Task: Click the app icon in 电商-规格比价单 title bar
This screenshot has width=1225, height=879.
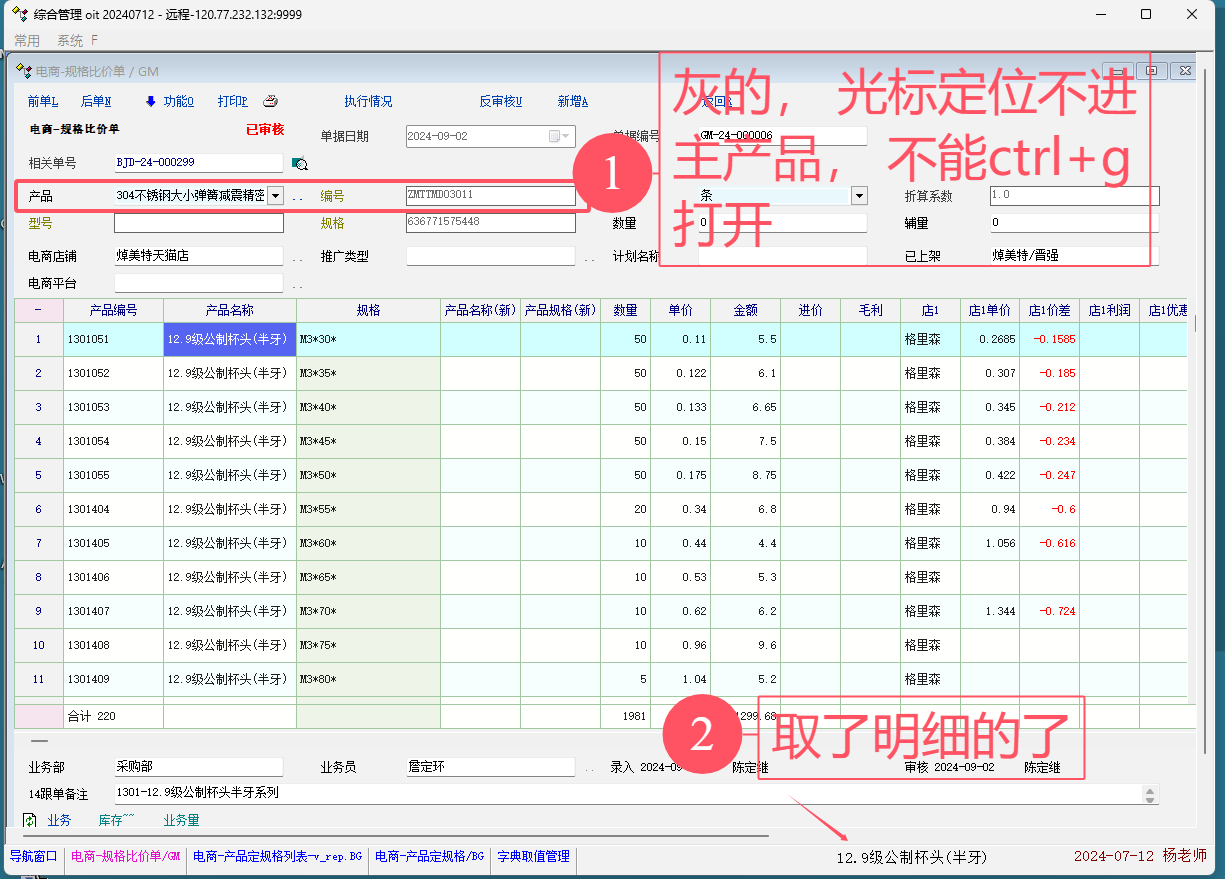Action: 24,71
